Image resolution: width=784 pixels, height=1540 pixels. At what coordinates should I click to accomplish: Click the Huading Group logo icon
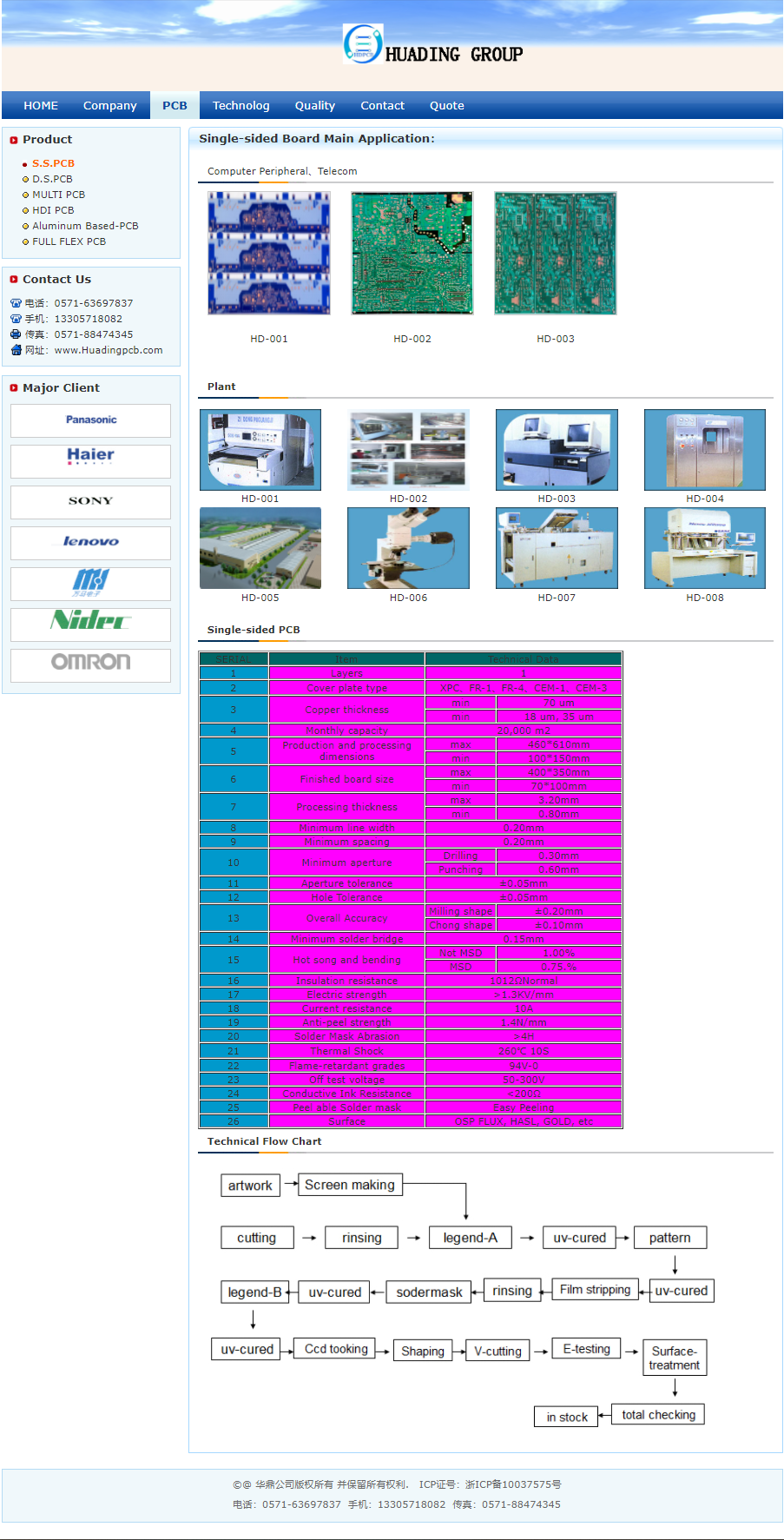point(362,43)
